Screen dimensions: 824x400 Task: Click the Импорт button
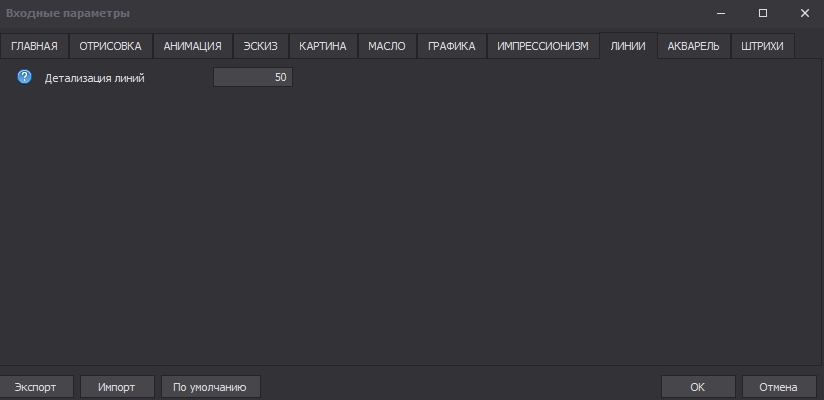coord(118,387)
